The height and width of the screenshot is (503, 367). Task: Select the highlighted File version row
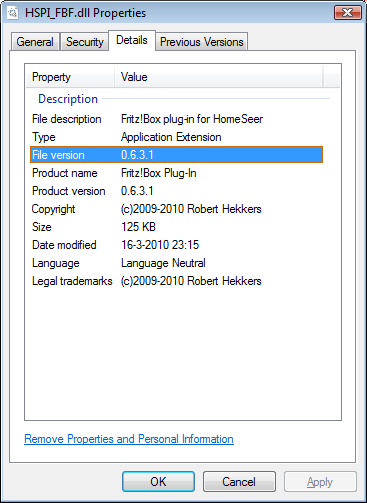[176, 155]
